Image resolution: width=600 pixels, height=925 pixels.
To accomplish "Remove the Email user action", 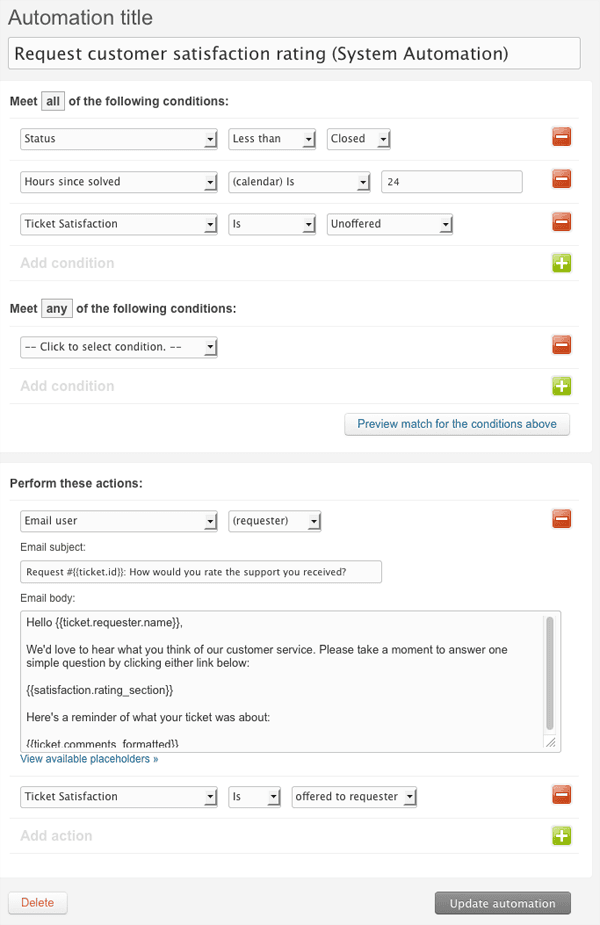I will [x=561, y=518].
